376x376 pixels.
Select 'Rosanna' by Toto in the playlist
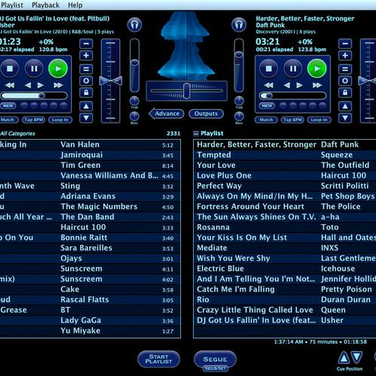tap(285, 227)
